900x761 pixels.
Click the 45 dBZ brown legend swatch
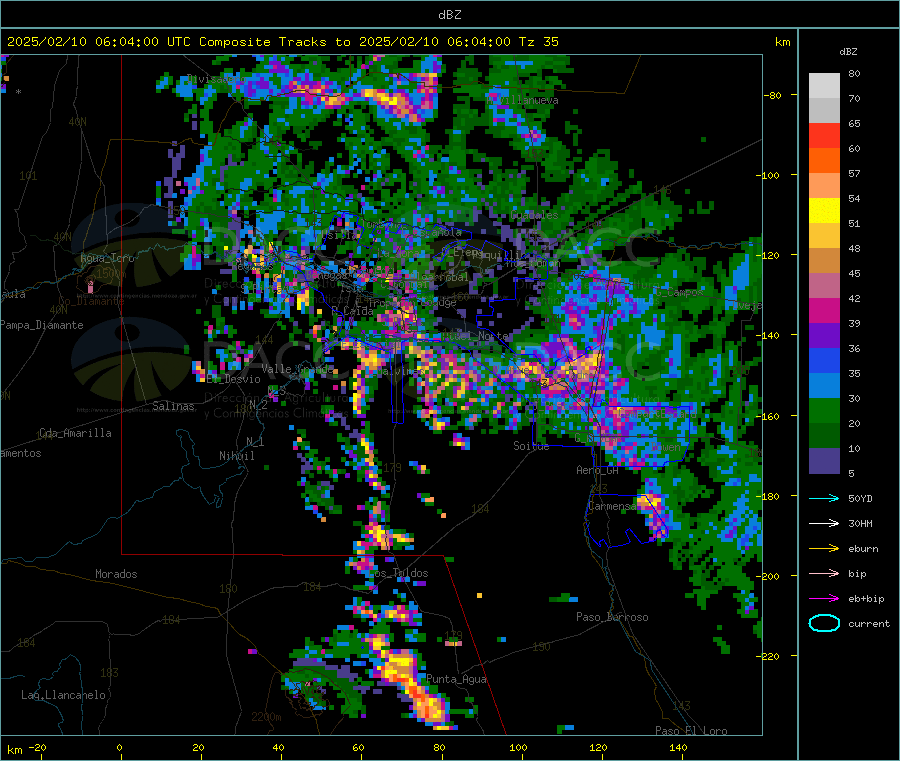click(824, 261)
